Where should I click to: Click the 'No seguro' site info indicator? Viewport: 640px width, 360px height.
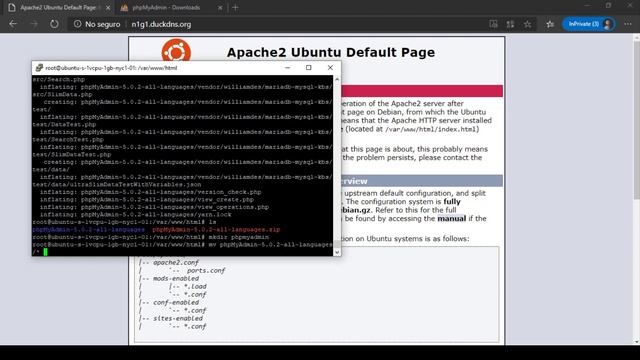(97, 24)
